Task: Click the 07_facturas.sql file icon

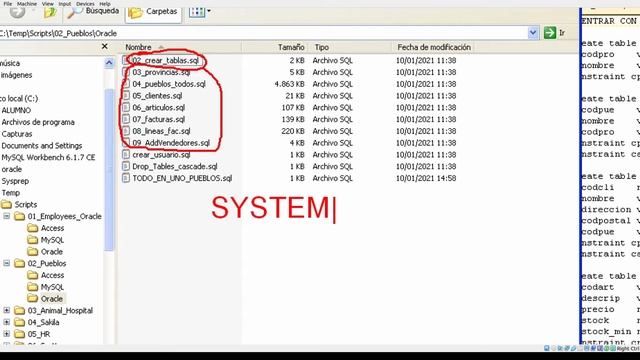Action: pyautogui.click(x=126, y=120)
